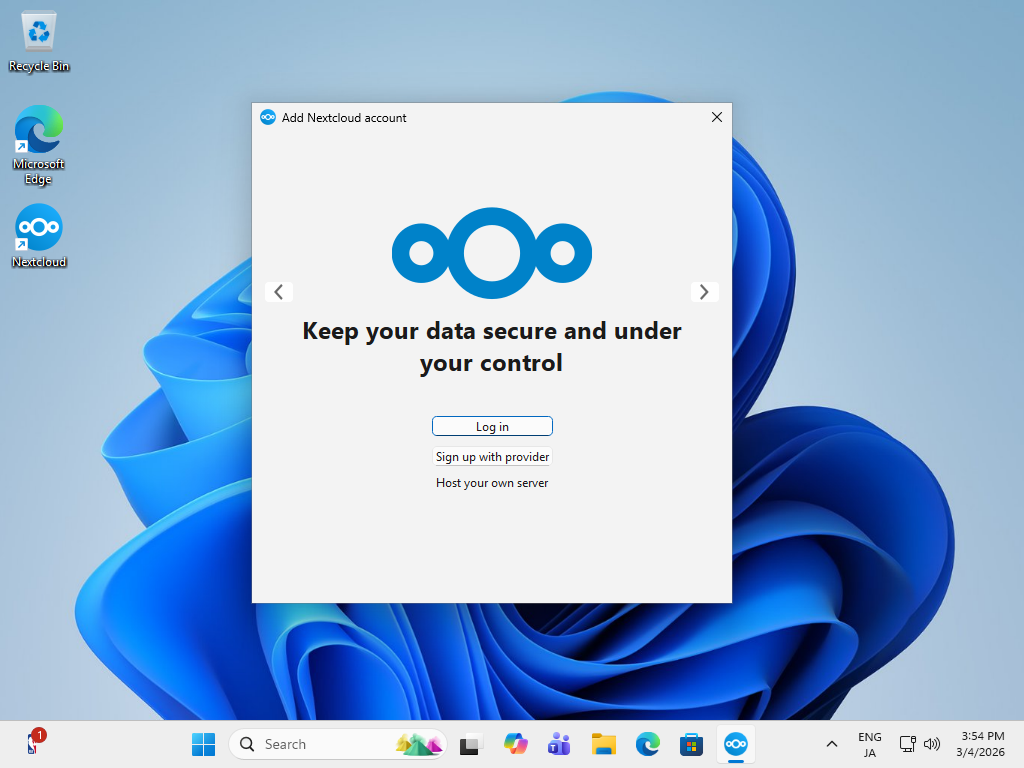Launch Copilot from the taskbar
The image size is (1024, 768).
click(x=515, y=744)
